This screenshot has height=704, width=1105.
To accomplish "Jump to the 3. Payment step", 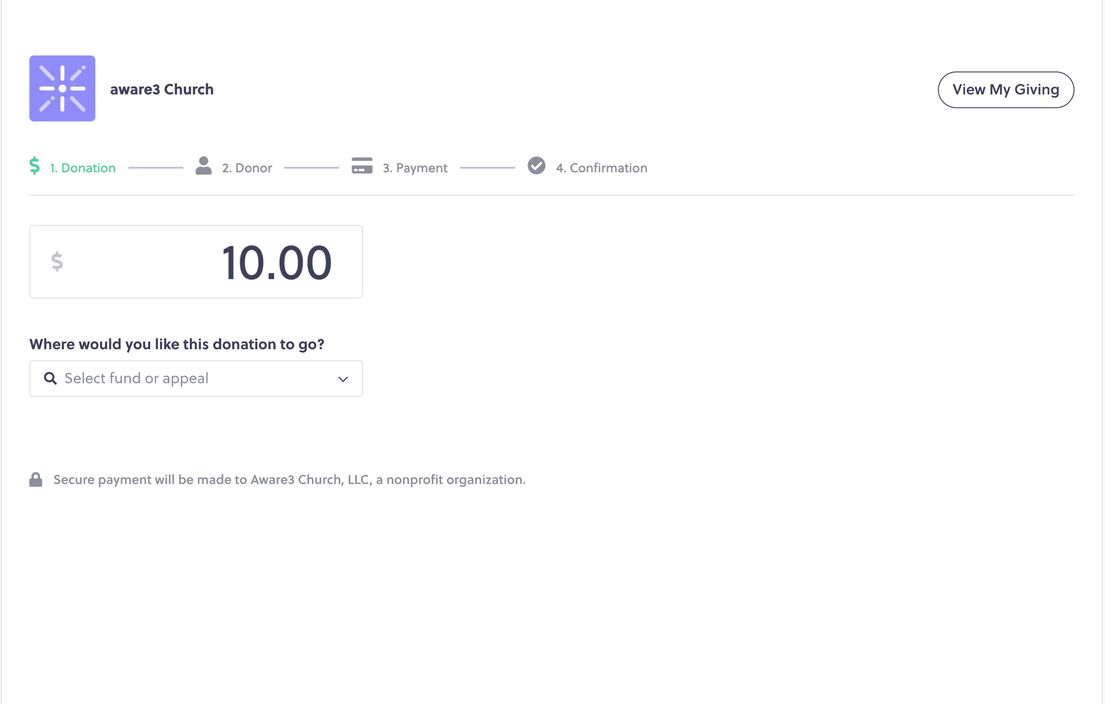I will coord(415,168).
